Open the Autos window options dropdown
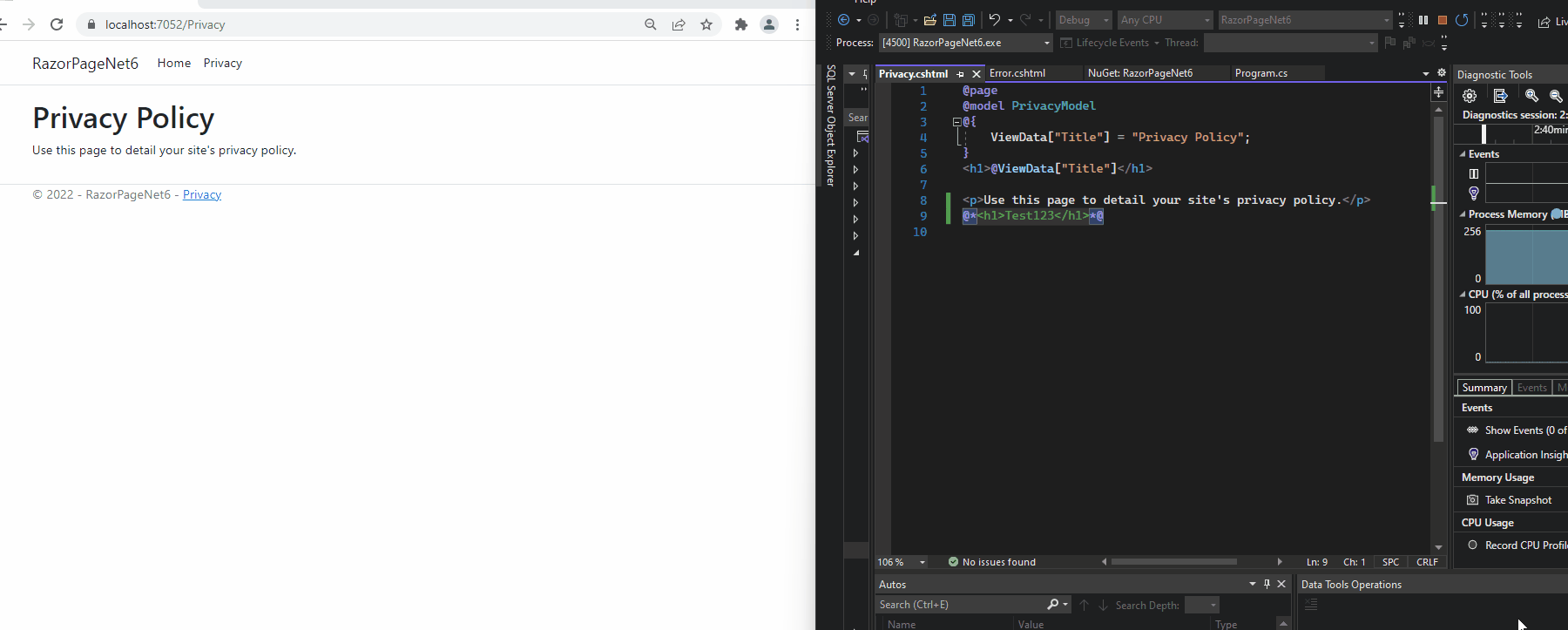 [1253, 584]
